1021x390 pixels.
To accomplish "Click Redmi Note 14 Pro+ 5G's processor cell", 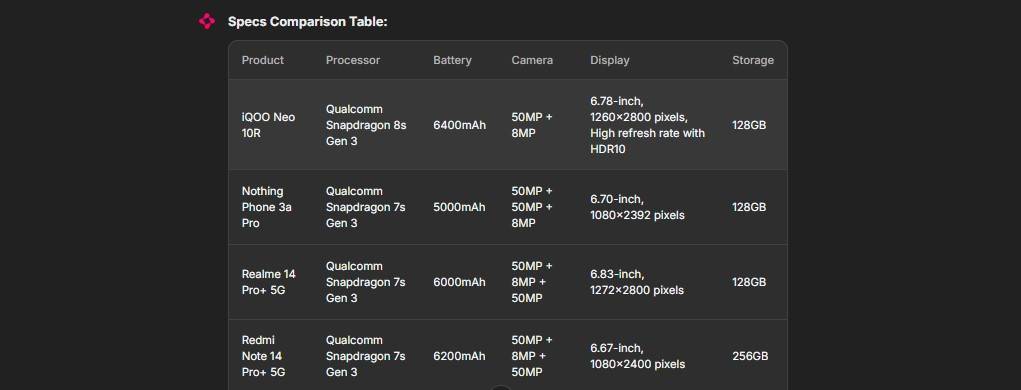I will (365, 356).
